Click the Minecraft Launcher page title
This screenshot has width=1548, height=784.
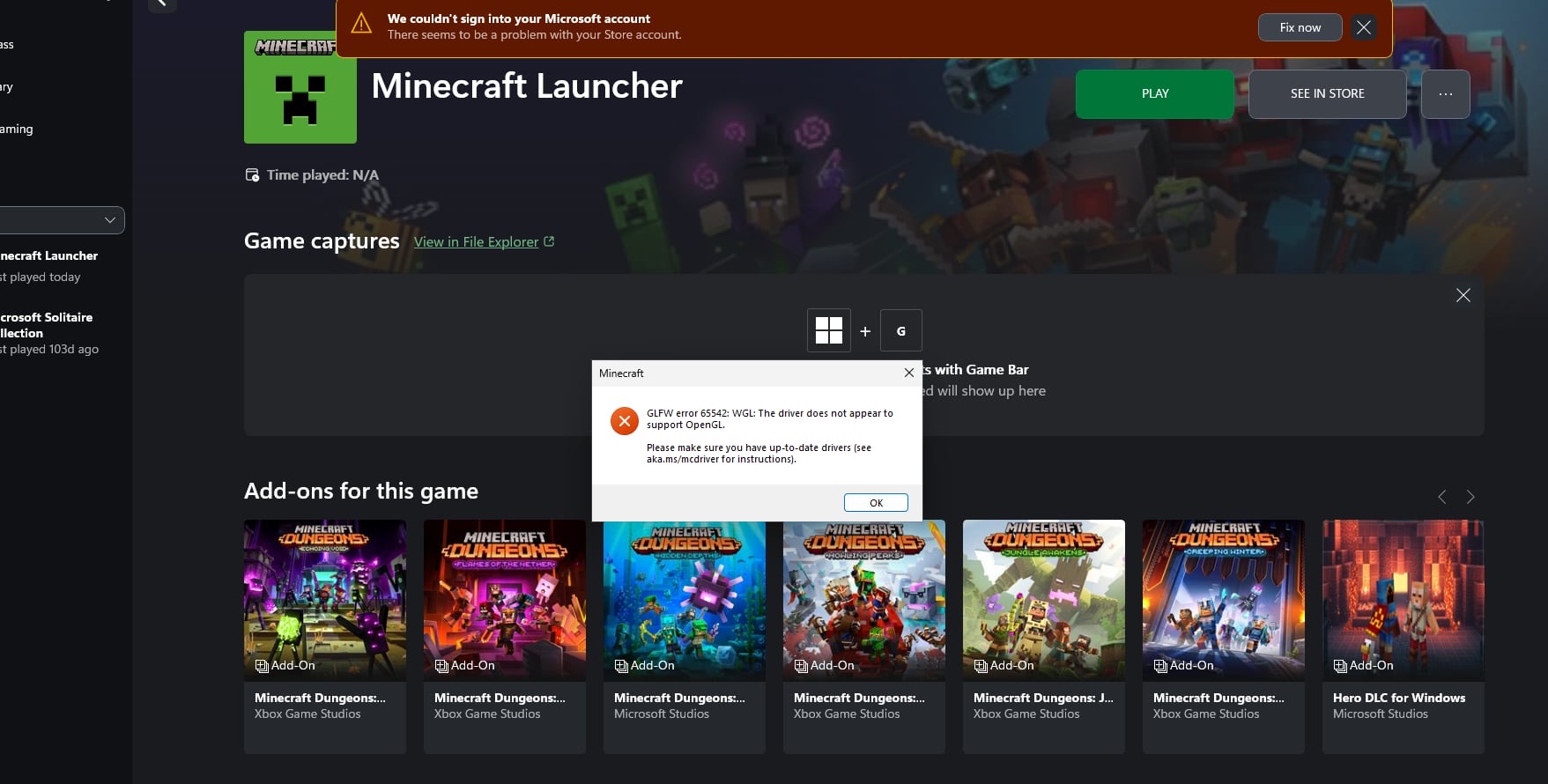[x=527, y=86]
